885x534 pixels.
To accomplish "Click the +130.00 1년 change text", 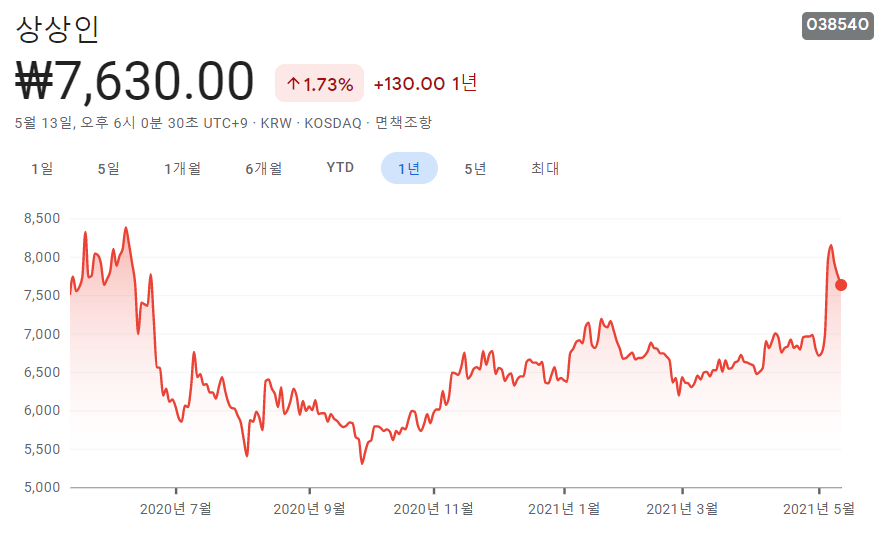I will coord(426,84).
